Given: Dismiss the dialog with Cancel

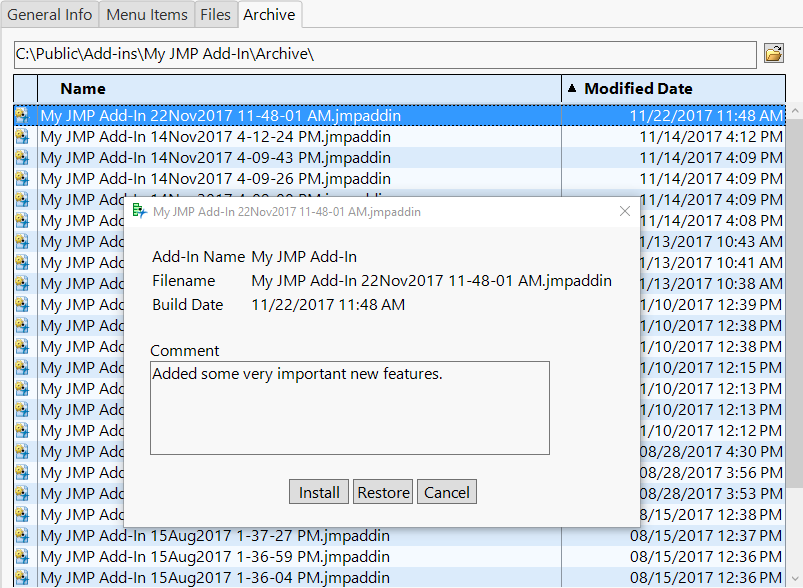Looking at the screenshot, I should point(446,491).
